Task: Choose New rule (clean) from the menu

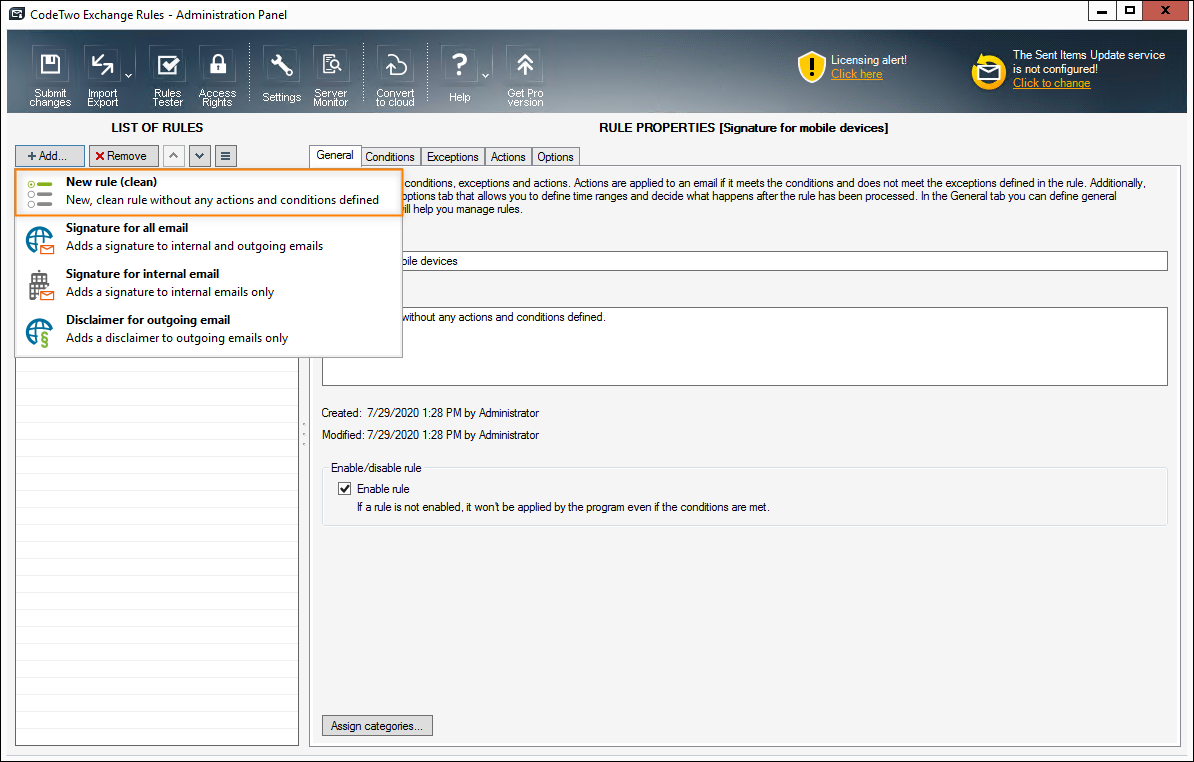Action: (209, 192)
